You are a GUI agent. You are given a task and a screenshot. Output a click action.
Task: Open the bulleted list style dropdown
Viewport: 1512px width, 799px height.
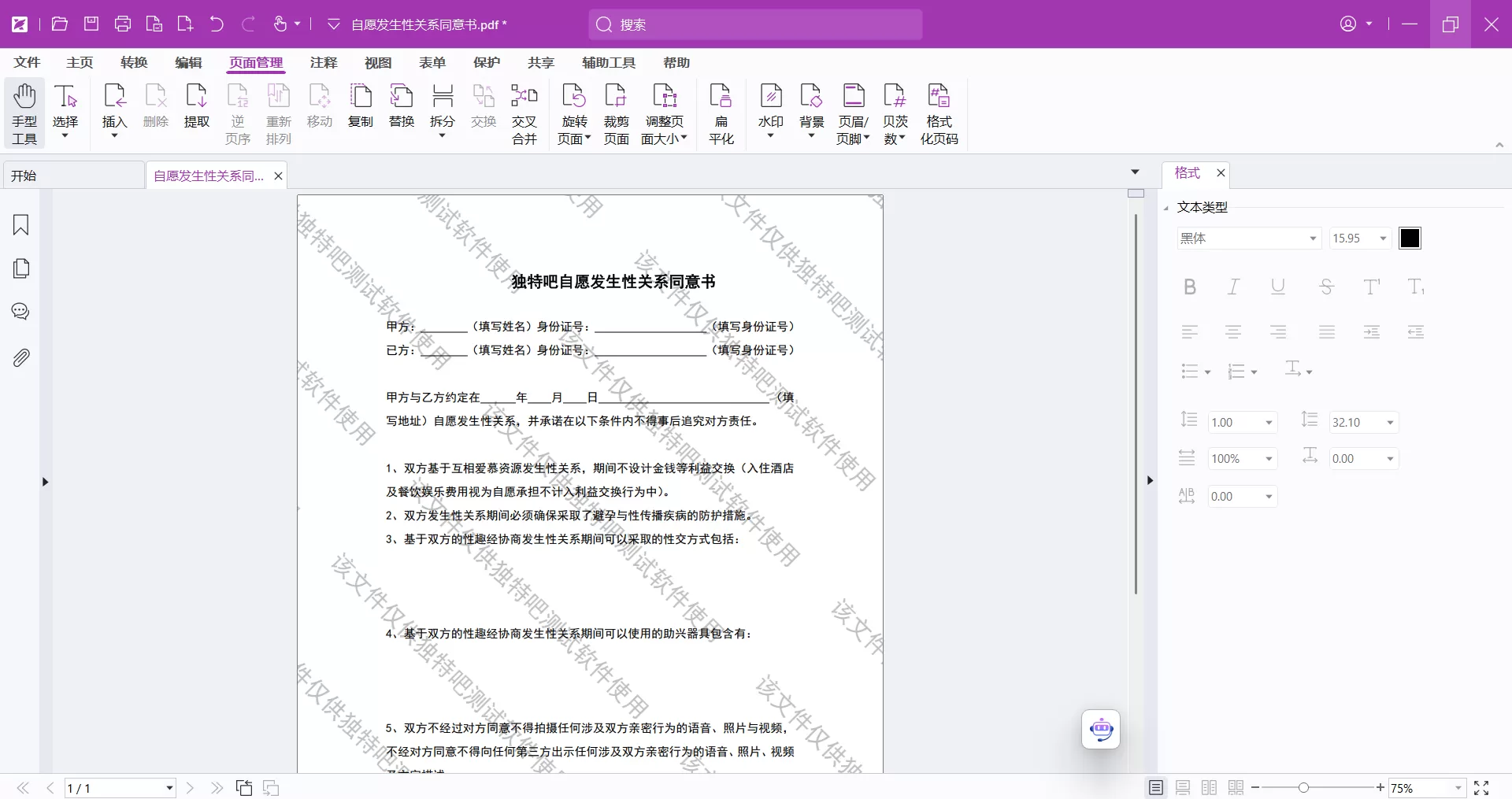pos(1195,371)
